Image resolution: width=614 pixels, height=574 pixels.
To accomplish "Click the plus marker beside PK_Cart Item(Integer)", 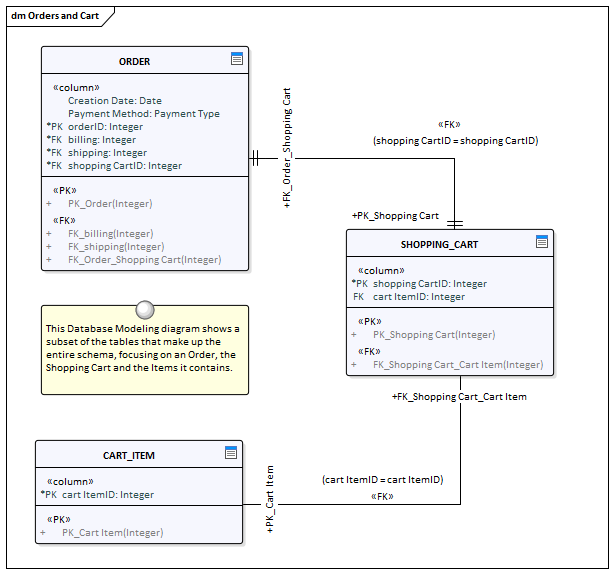I will pos(43,533).
